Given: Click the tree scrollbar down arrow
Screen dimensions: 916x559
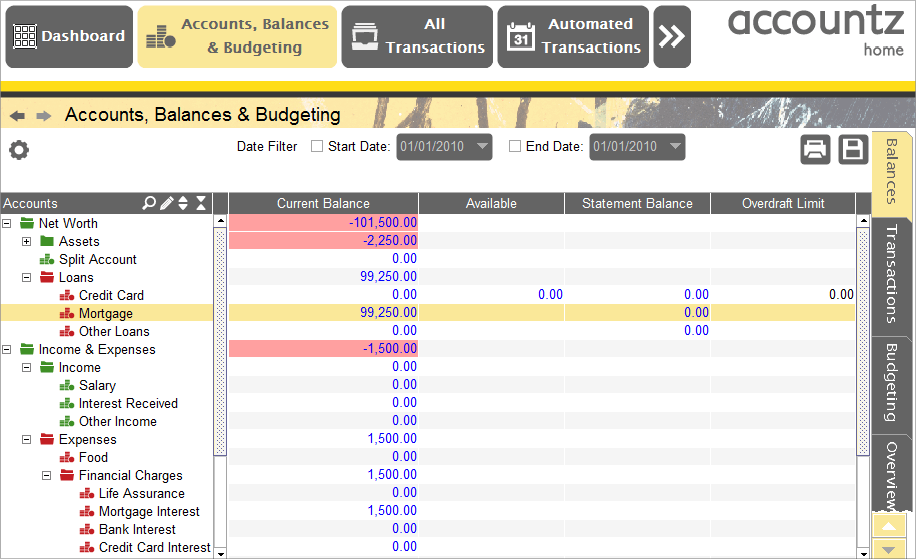Looking at the screenshot, I should point(220,553).
